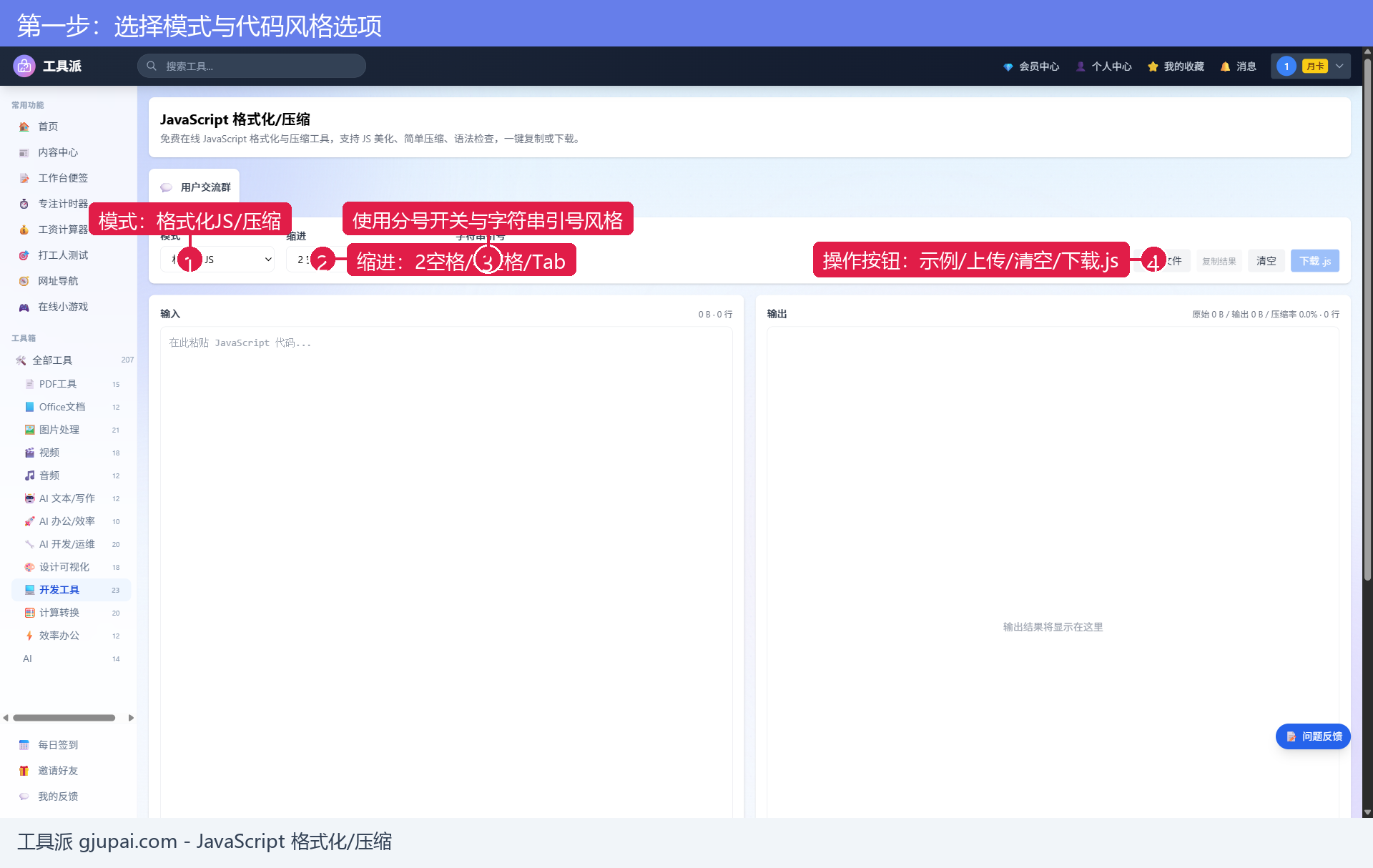Select the AI 文本/写作 category

pos(72,498)
